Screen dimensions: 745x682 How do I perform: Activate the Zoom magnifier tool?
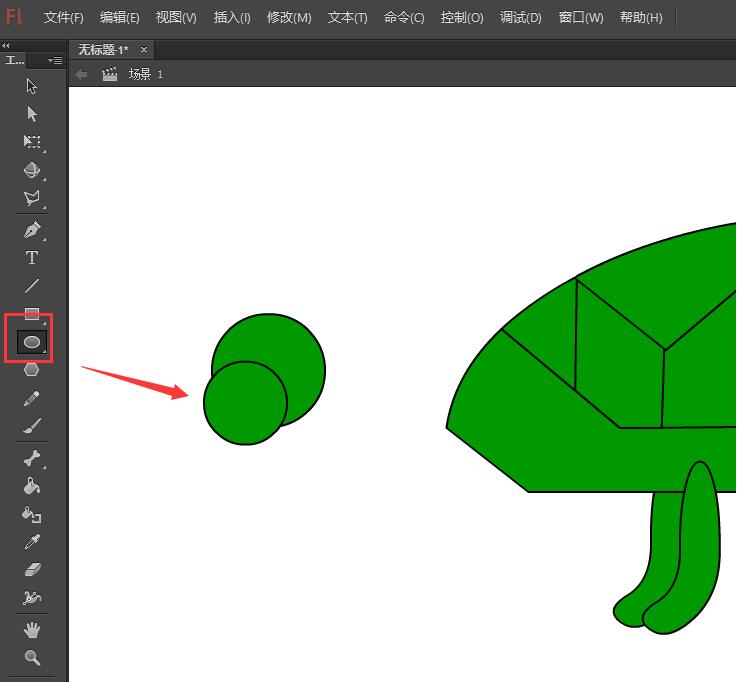[x=32, y=657]
